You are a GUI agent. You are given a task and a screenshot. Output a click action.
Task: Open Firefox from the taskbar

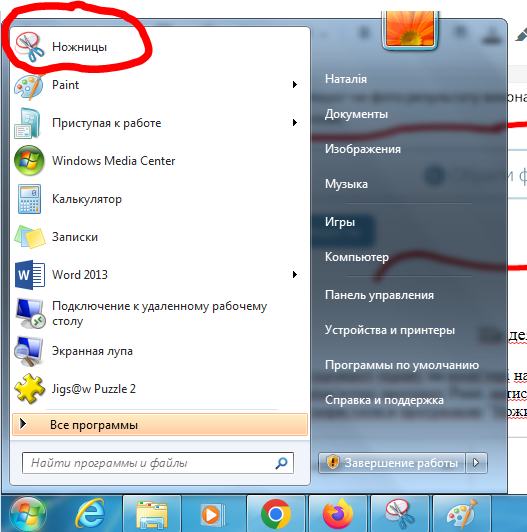(x=338, y=514)
